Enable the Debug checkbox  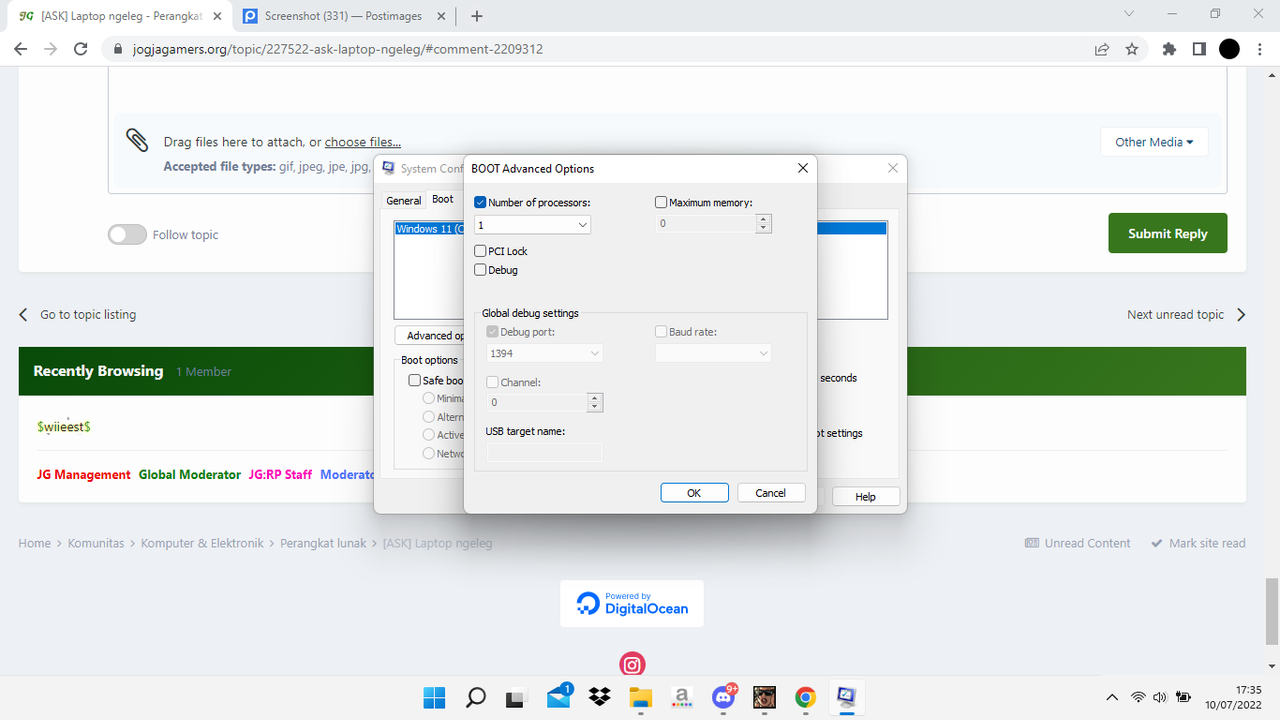[x=480, y=270]
